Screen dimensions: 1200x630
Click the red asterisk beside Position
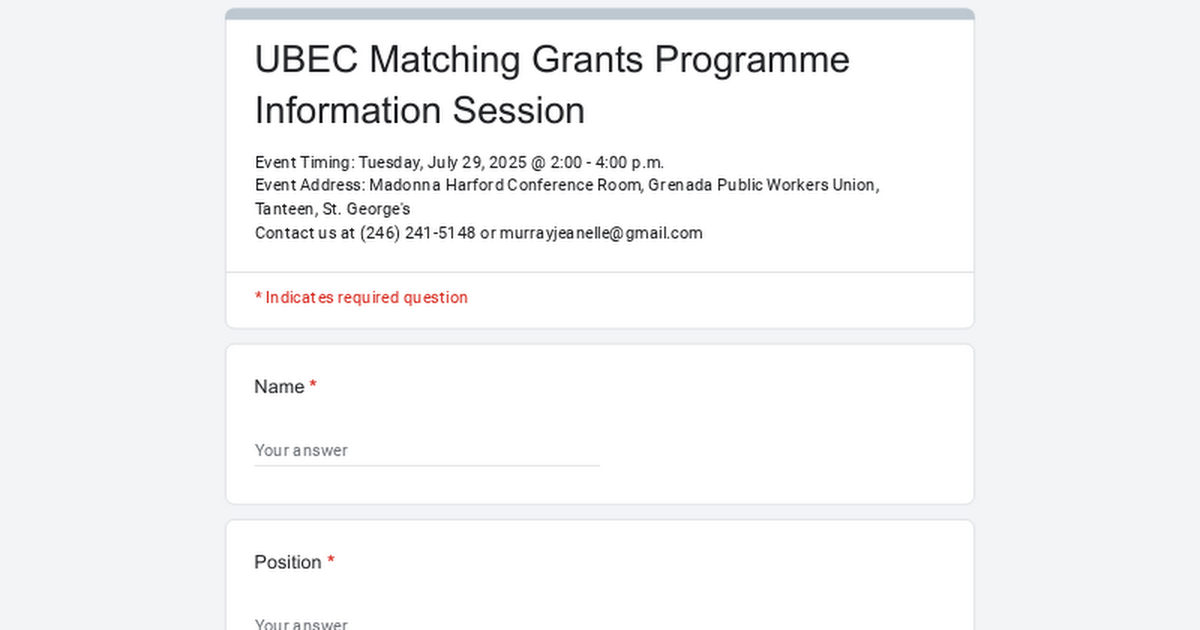click(331, 561)
